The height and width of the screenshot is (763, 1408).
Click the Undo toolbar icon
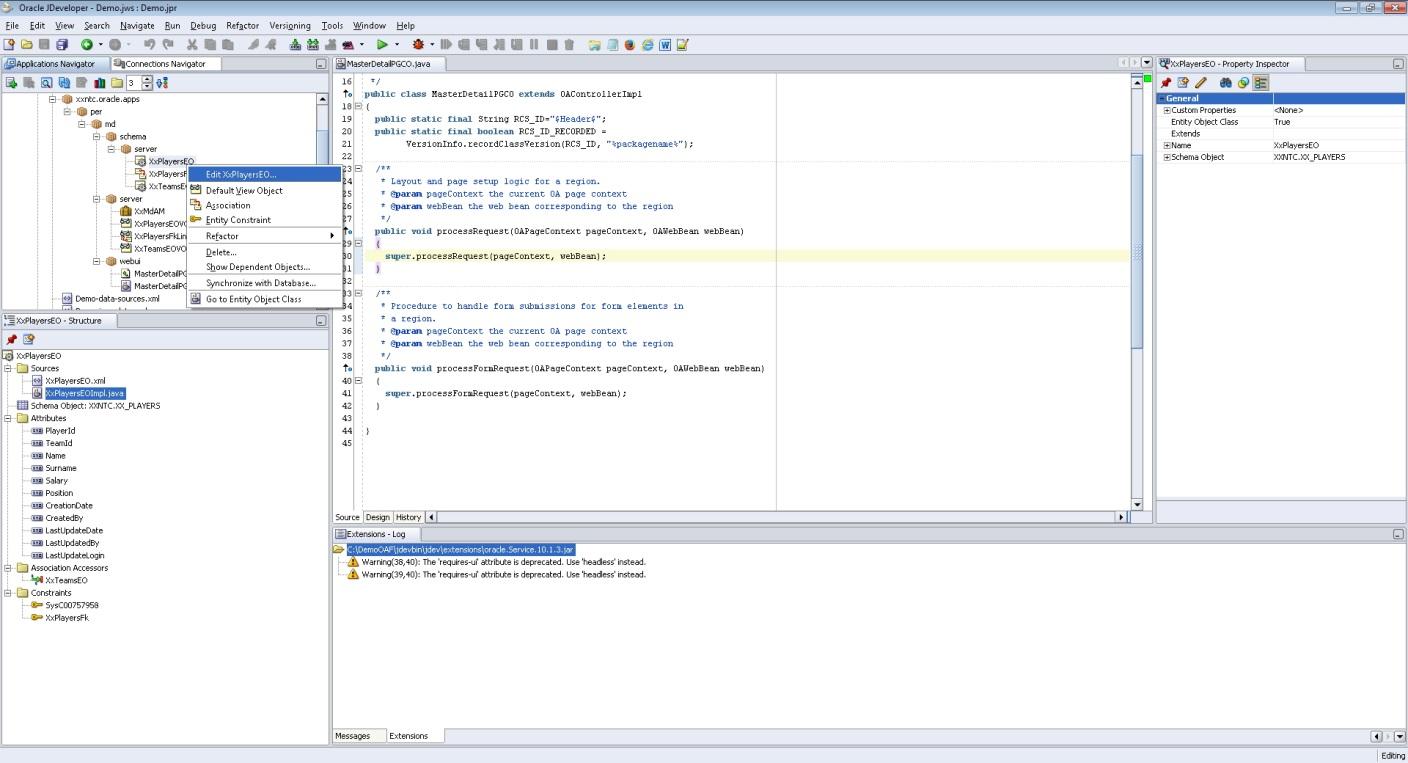point(150,44)
